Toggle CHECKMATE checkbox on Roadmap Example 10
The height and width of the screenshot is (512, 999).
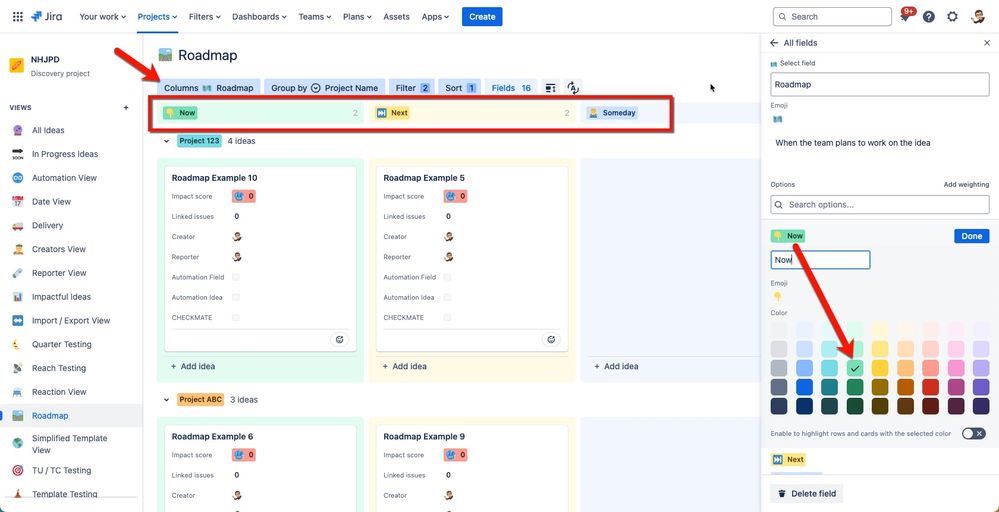point(236,318)
